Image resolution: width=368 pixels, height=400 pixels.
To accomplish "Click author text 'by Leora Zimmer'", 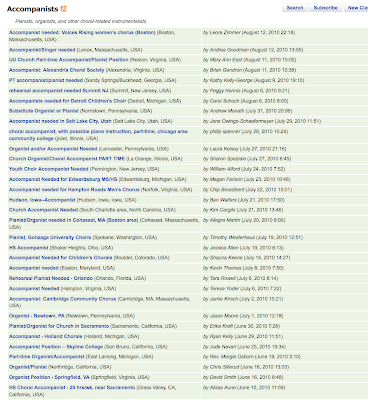I will (x=222, y=33).
